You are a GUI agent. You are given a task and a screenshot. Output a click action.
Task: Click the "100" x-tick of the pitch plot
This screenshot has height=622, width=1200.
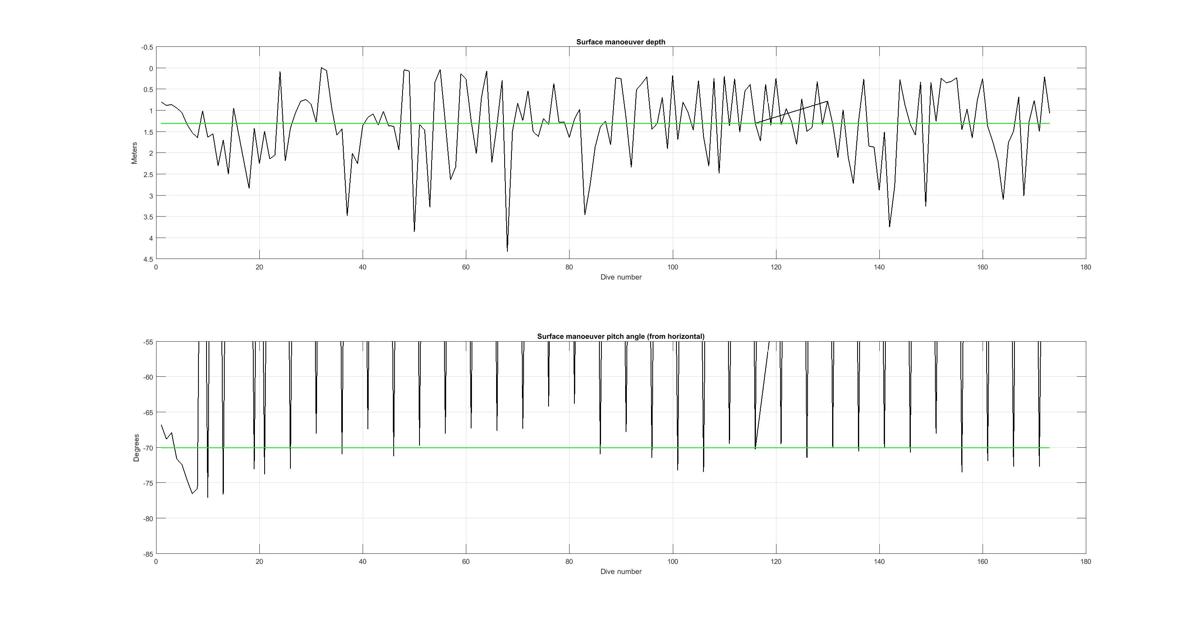click(x=673, y=561)
